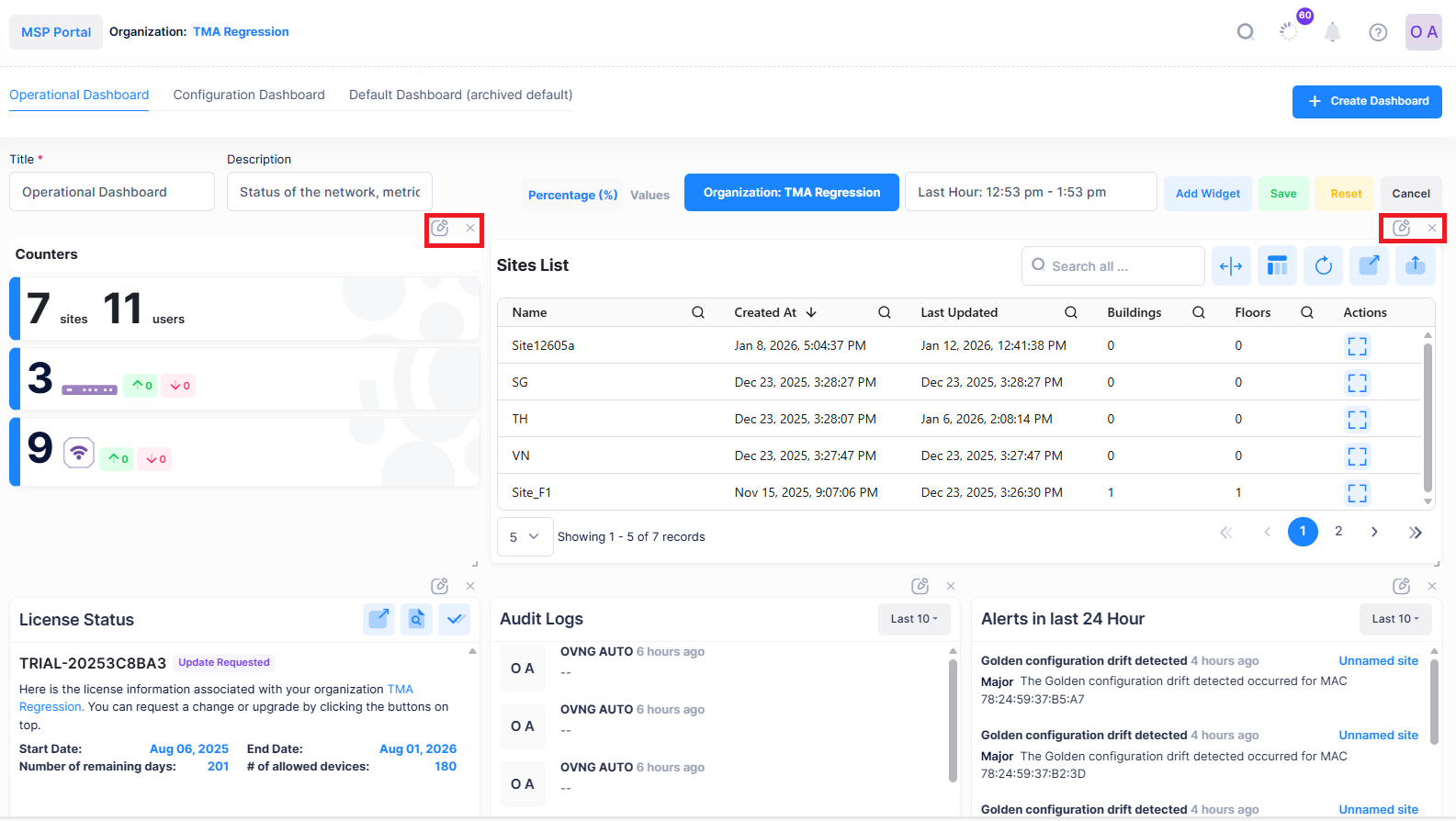Open Alerts Last 10 dropdown
1456x821 pixels.
pos(1394,619)
